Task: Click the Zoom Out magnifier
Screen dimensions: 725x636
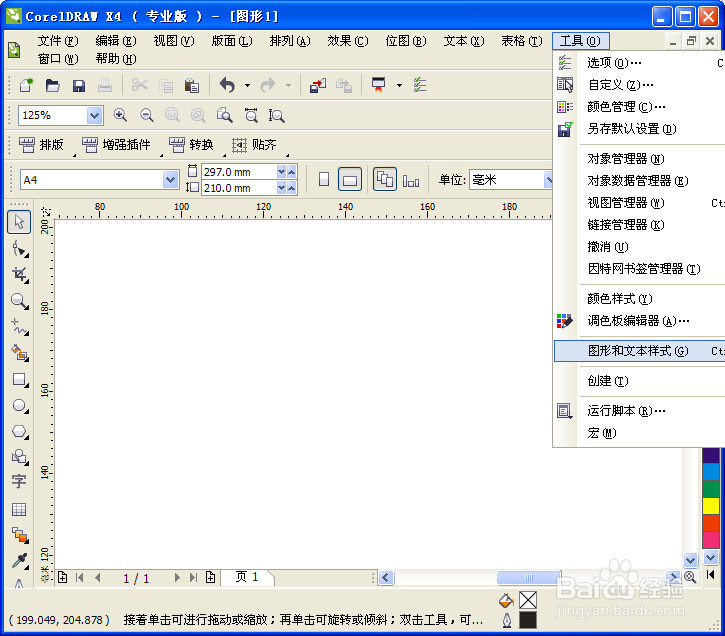Action: [147, 115]
